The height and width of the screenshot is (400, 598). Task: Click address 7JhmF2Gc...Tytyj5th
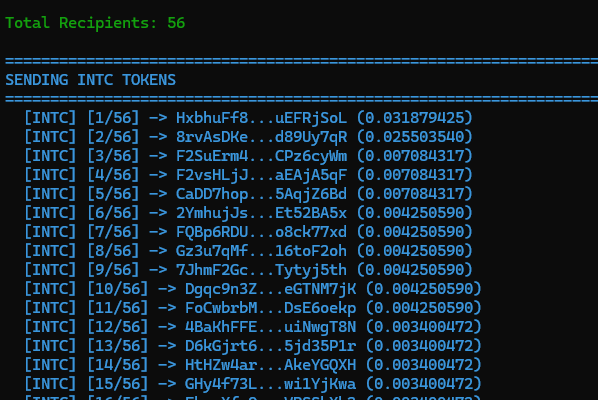pyautogui.click(x=261, y=270)
